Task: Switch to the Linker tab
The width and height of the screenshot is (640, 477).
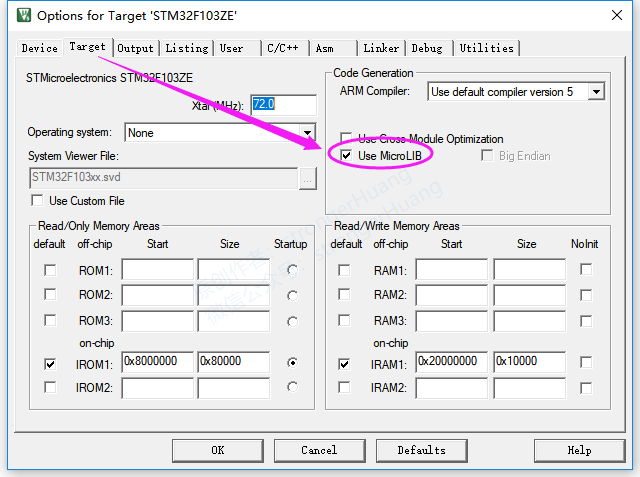Action: point(381,48)
